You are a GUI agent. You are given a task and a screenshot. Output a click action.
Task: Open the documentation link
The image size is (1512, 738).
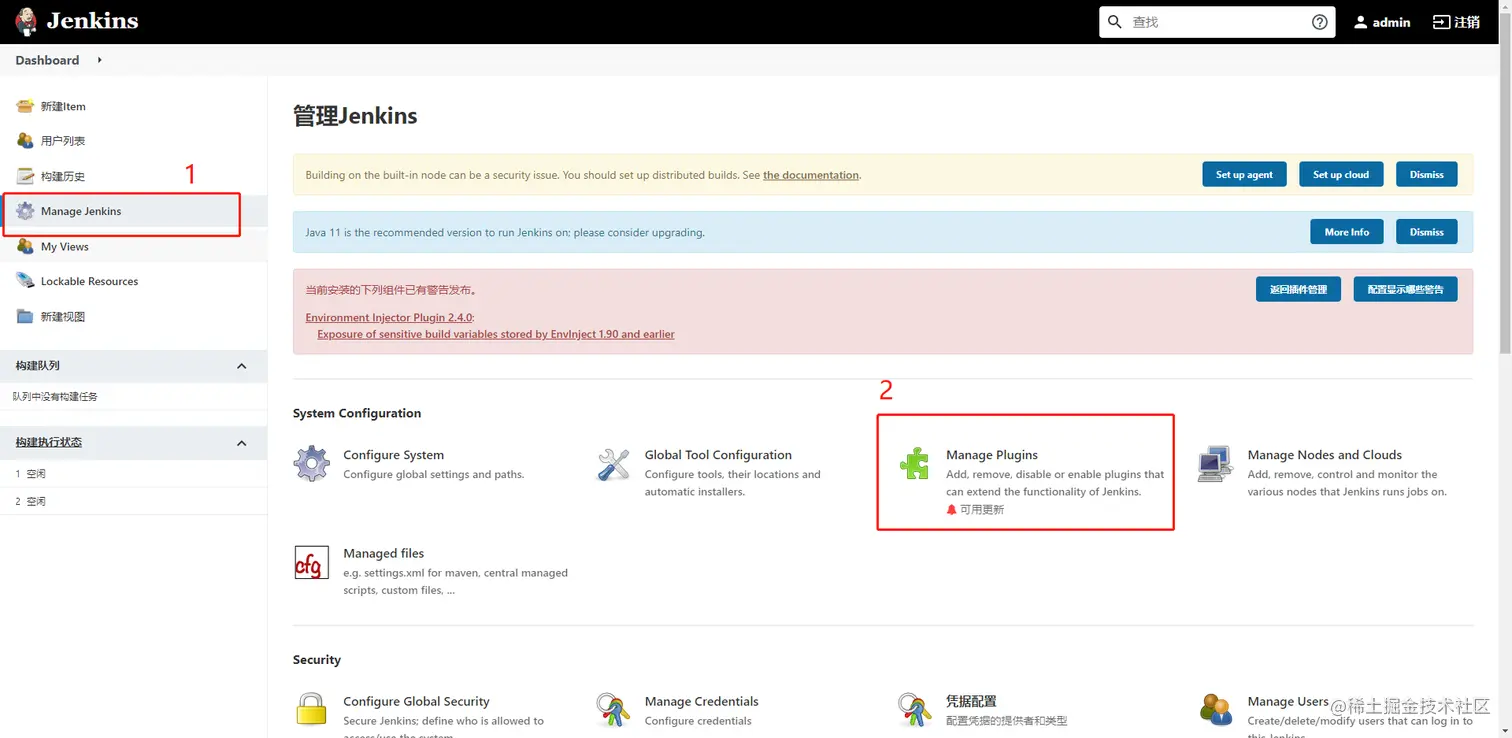[811, 175]
